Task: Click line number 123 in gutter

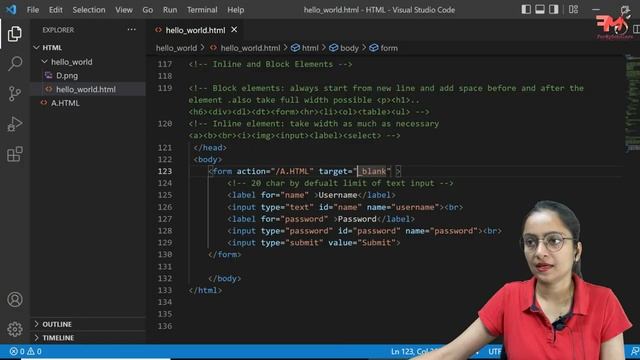Action: click(x=165, y=171)
